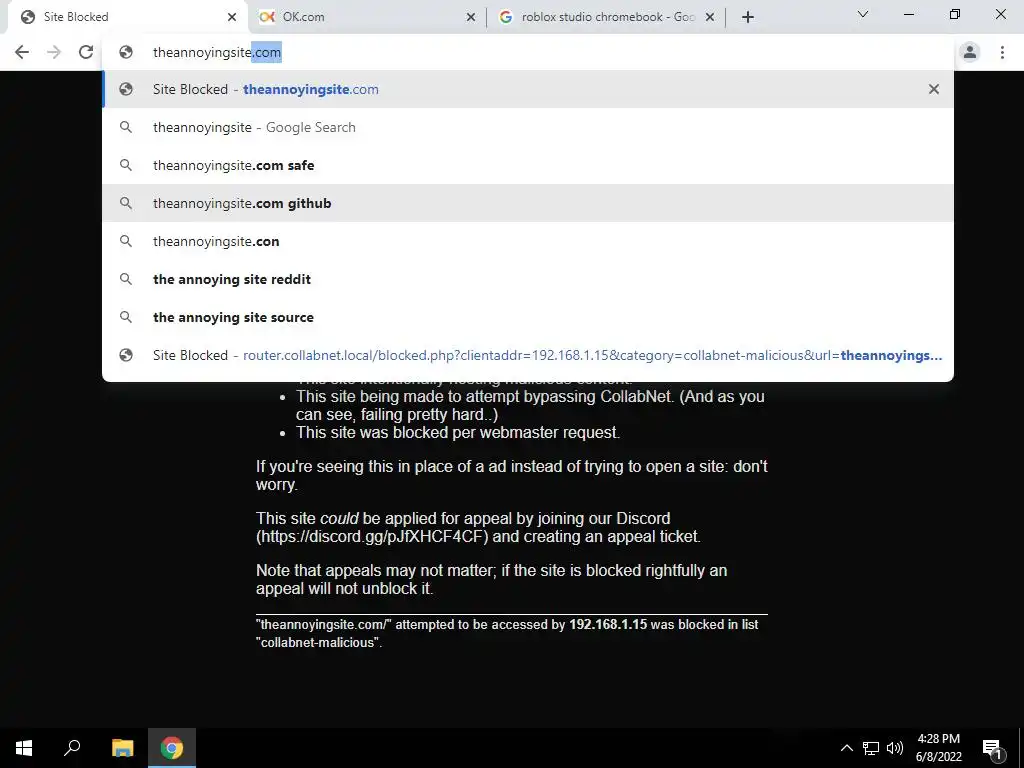This screenshot has height=768, width=1024.
Task: Click the search icon beside 'theannoyingsite.com safe'
Action: pos(126,165)
